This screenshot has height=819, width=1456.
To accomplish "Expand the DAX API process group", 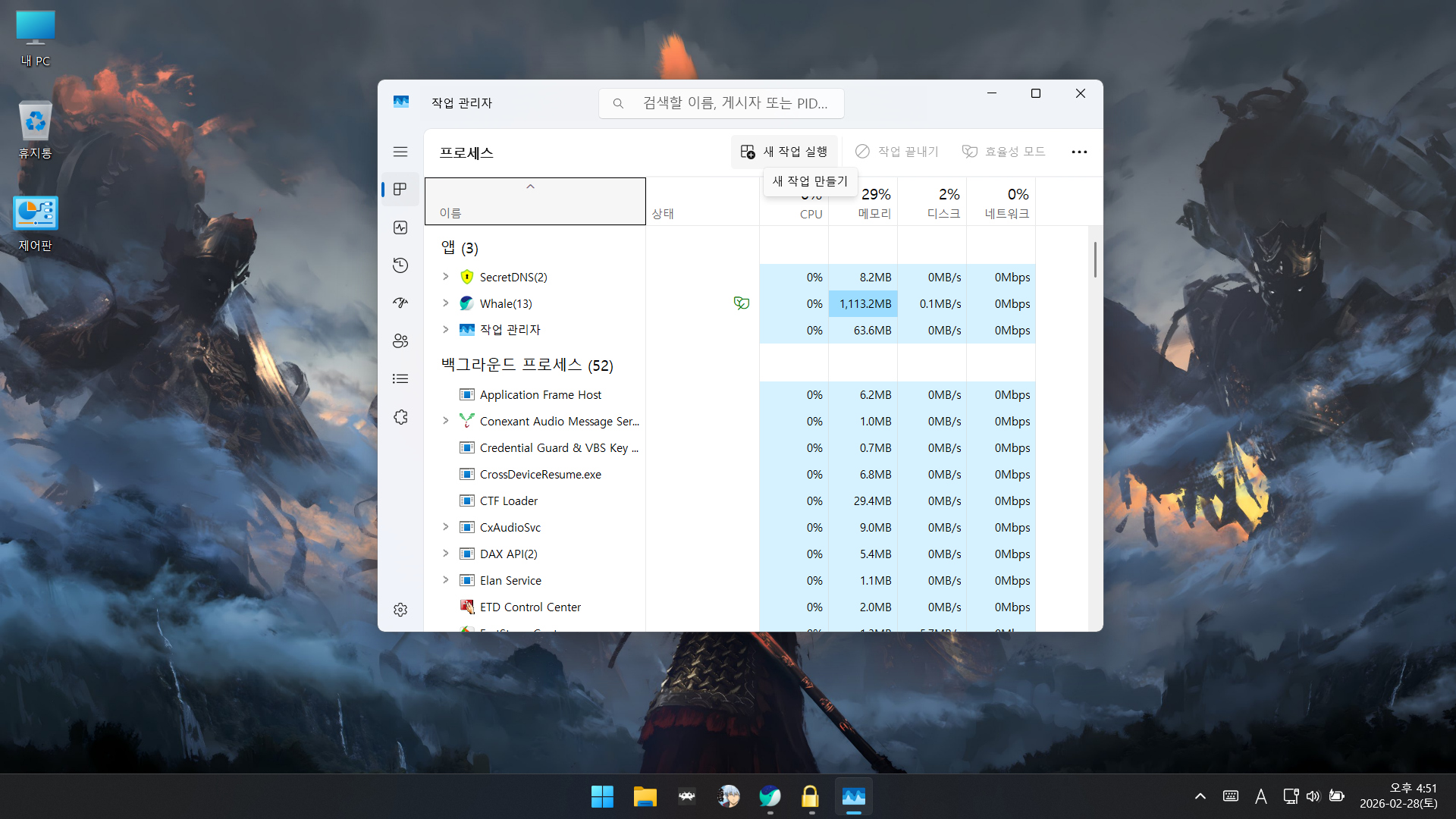I will 446,554.
